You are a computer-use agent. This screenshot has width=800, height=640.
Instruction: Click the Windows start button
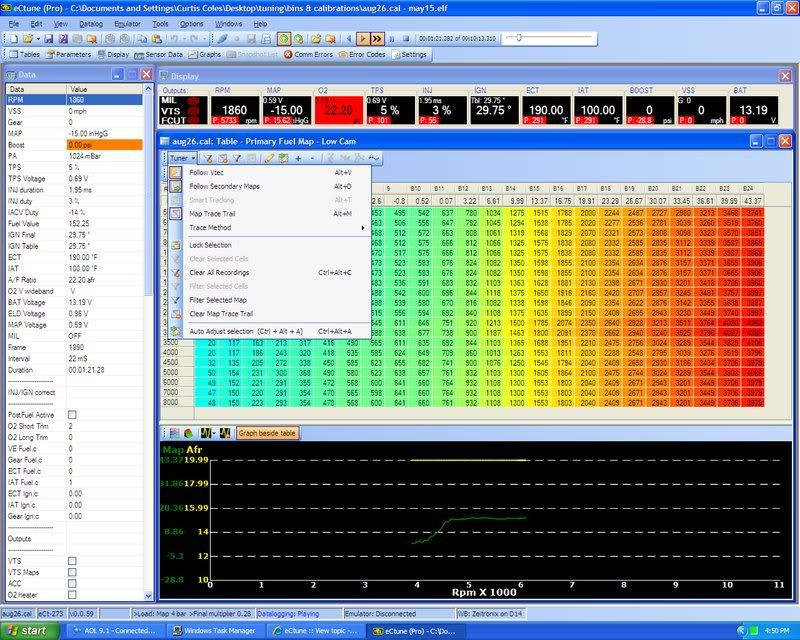29,631
